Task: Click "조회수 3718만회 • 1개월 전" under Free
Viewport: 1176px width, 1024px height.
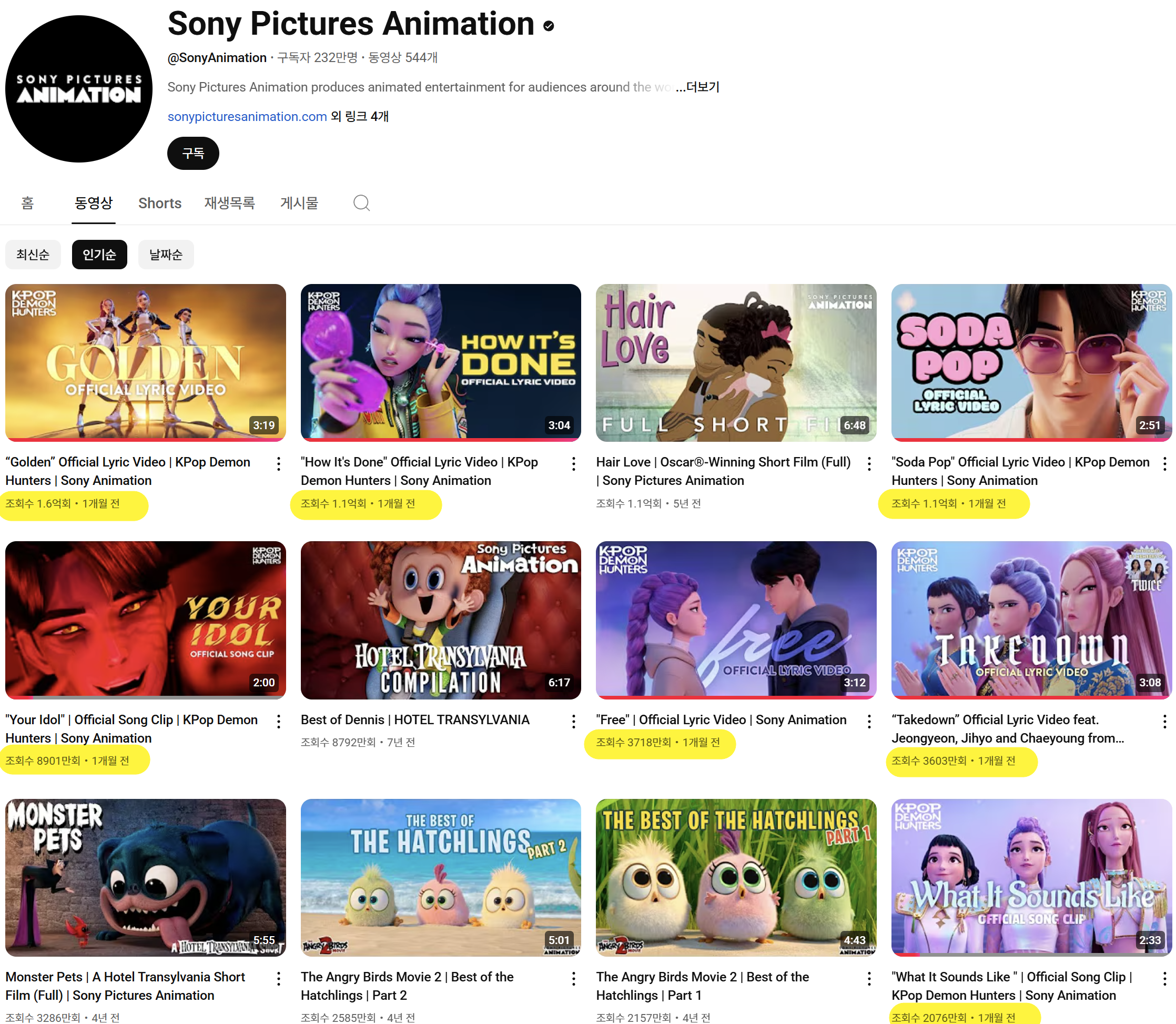Action: coord(658,742)
